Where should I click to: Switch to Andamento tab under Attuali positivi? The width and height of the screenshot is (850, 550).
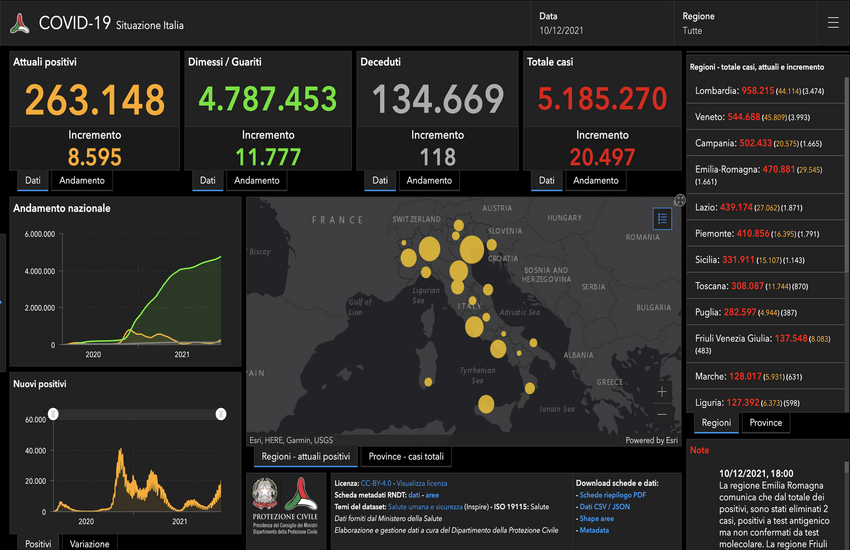point(84,181)
